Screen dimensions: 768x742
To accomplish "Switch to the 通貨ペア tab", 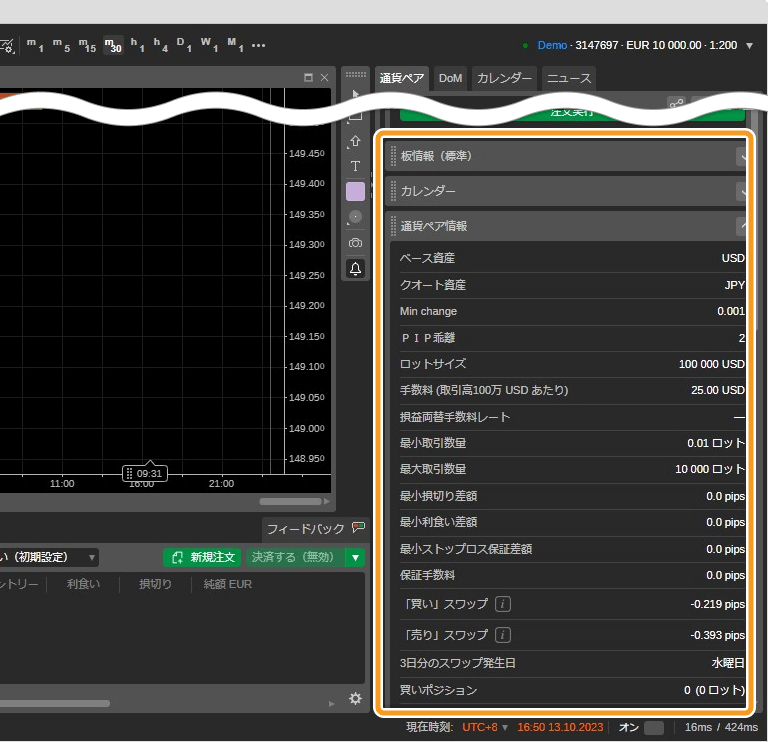I will coord(402,78).
